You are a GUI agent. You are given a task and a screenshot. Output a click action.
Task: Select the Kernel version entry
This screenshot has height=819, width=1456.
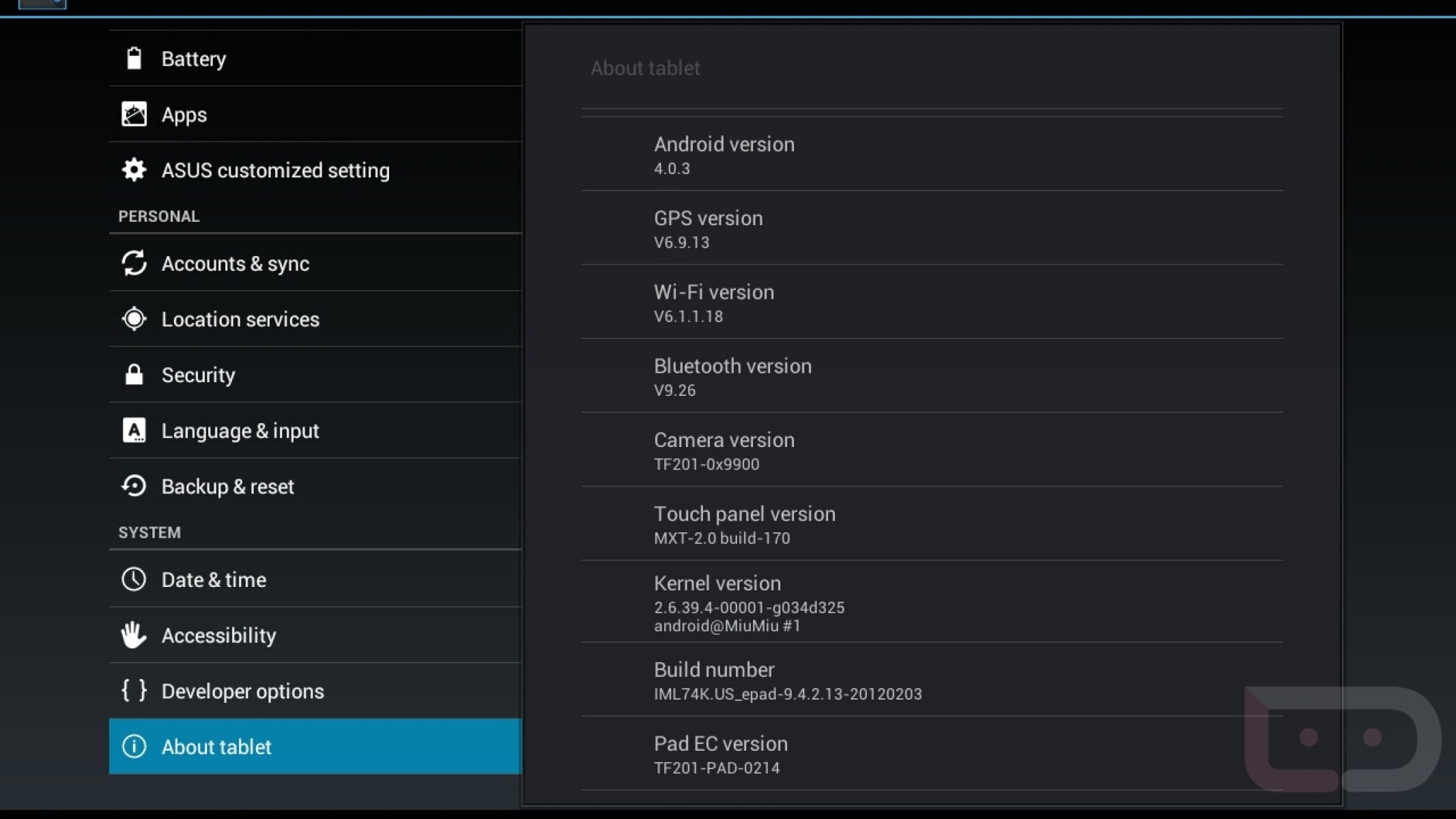(931, 602)
